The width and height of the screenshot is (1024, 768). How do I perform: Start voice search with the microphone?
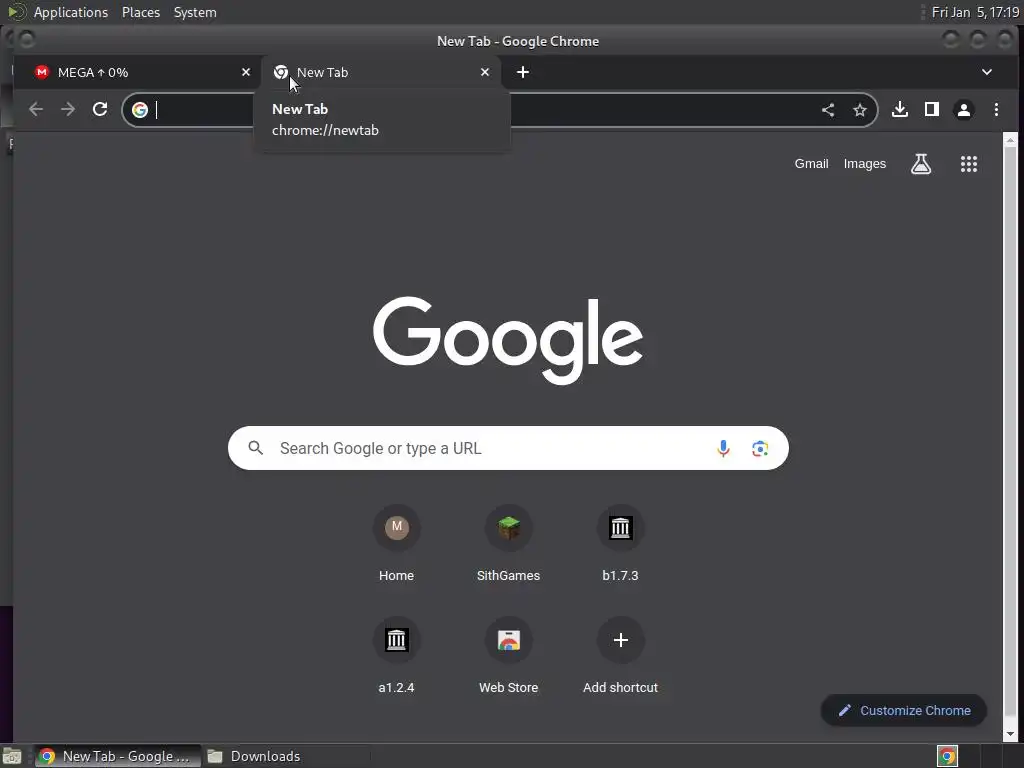pyautogui.click(x=724, y=449)
